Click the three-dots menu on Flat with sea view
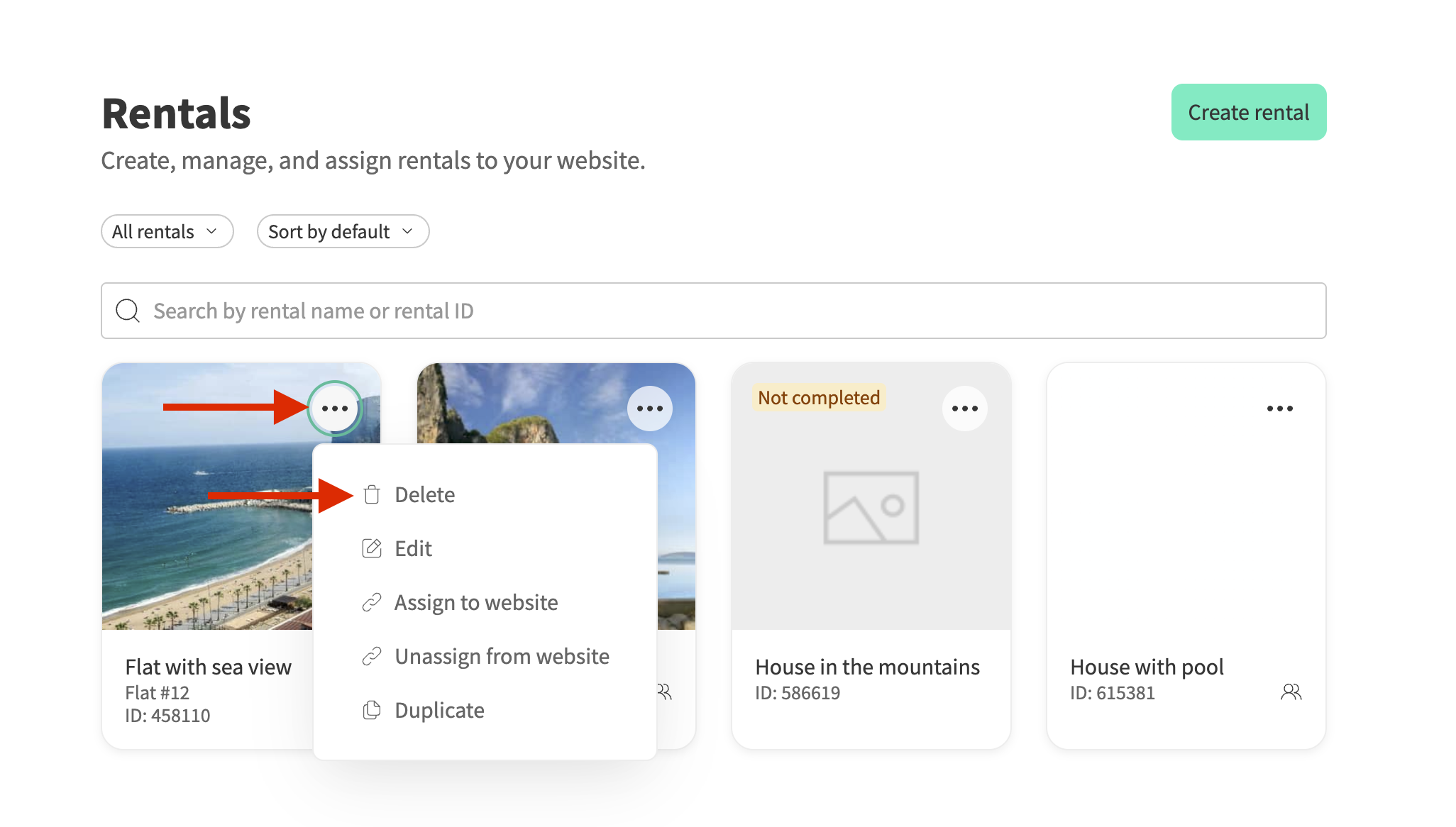 335,409
